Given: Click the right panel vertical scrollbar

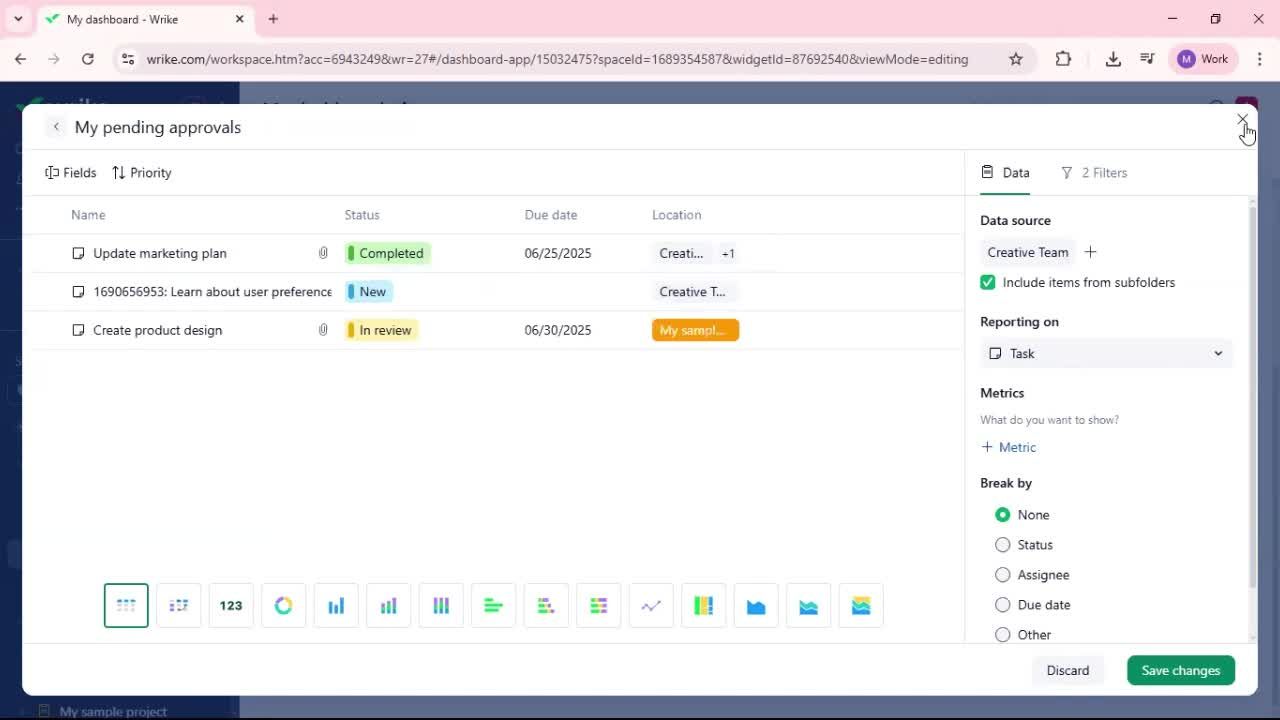Looking at the screenshot, I should tap(1252, 395).
